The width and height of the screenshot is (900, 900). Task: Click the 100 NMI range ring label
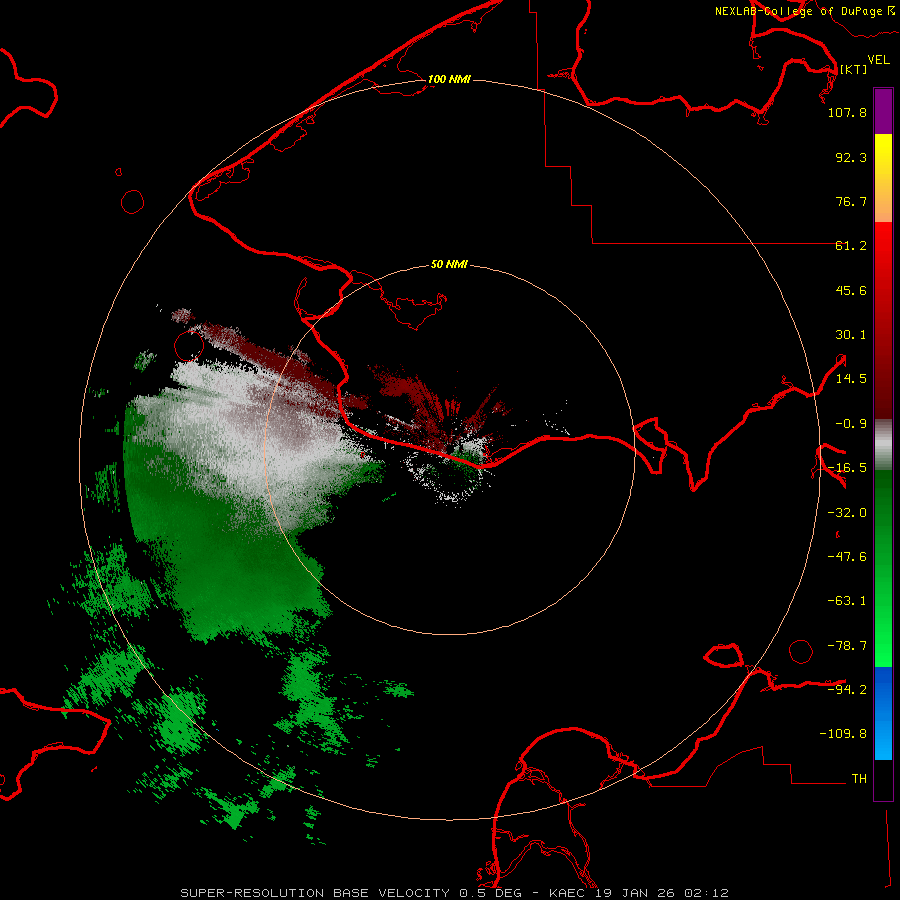[x=449, y=79]
